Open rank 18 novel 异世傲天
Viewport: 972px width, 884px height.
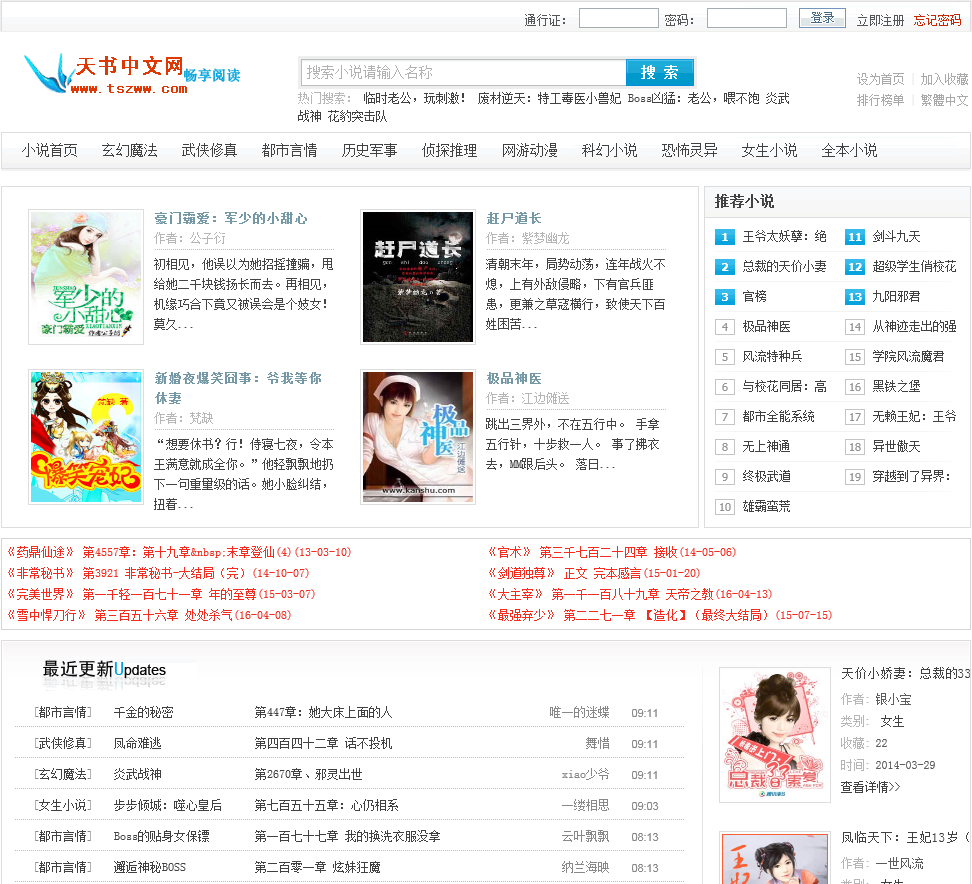pyautogui.click(x=896, y=446)
